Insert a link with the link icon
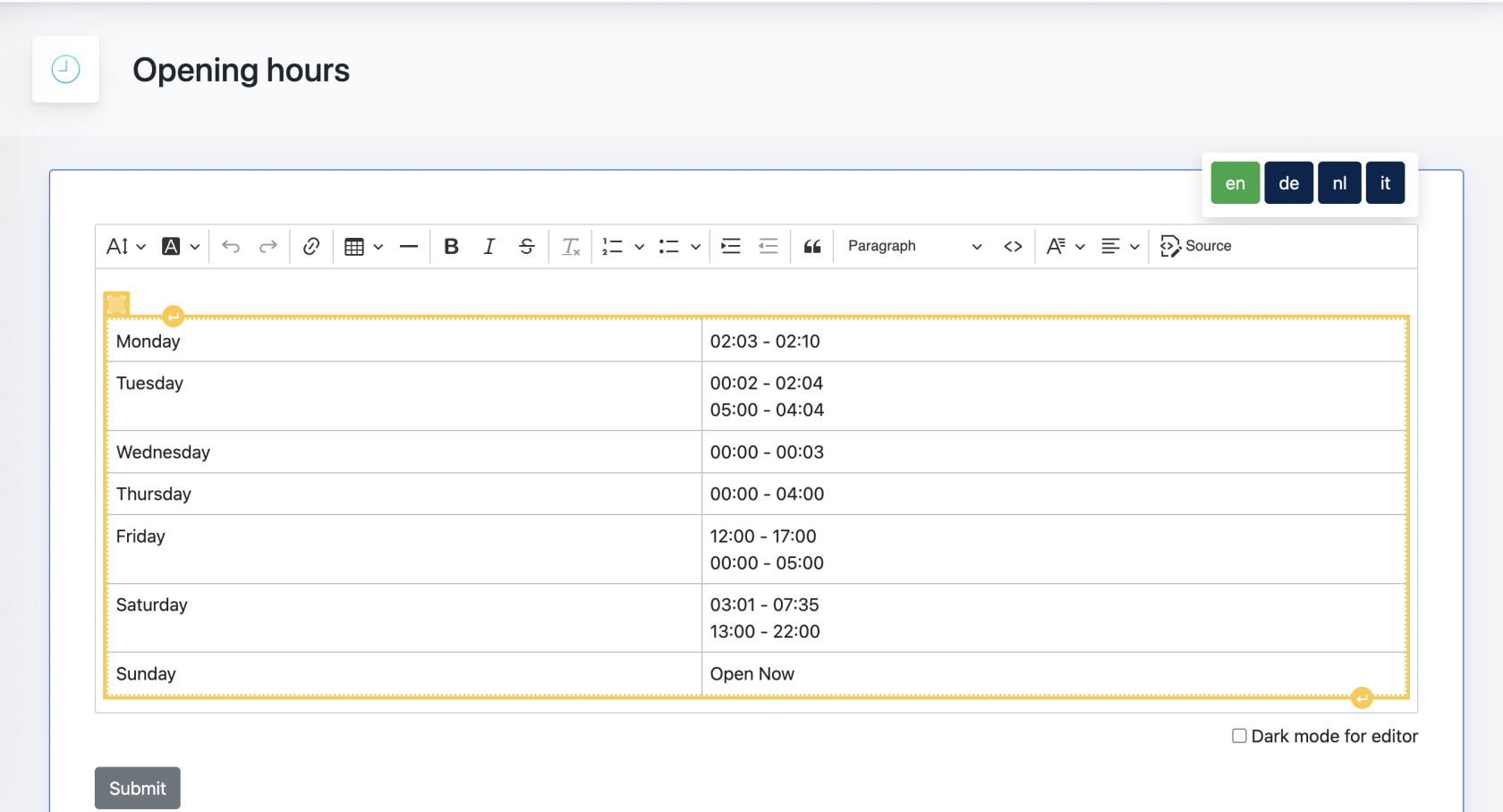Screen dimensions: 1503x812 coord(311,246)
